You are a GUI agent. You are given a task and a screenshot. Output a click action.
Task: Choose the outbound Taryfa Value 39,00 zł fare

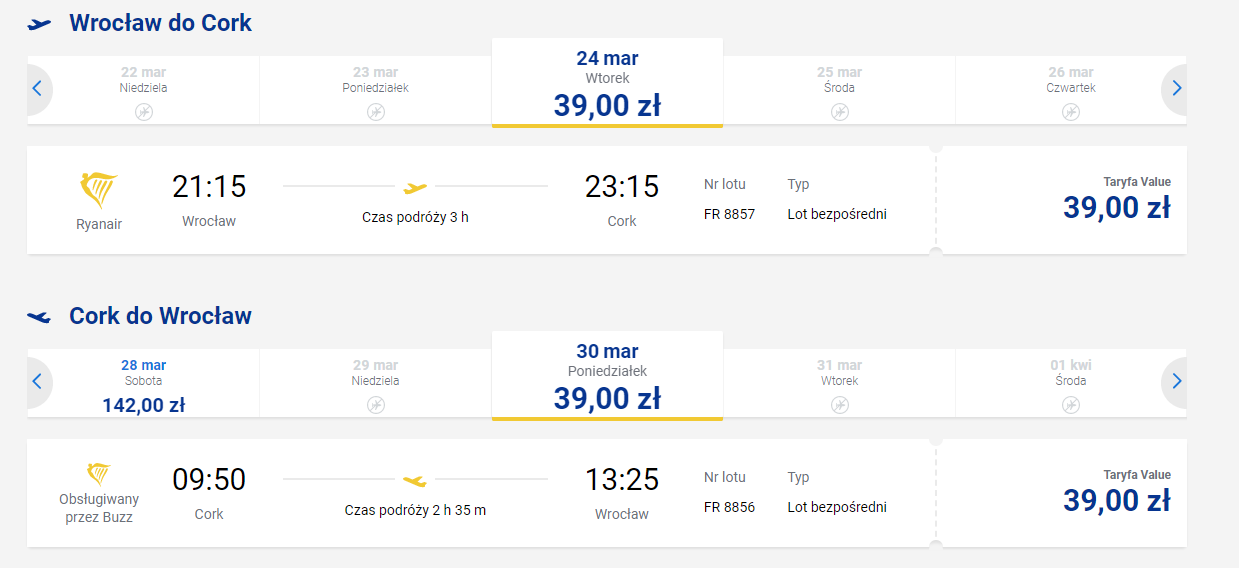coord(1062,200)
